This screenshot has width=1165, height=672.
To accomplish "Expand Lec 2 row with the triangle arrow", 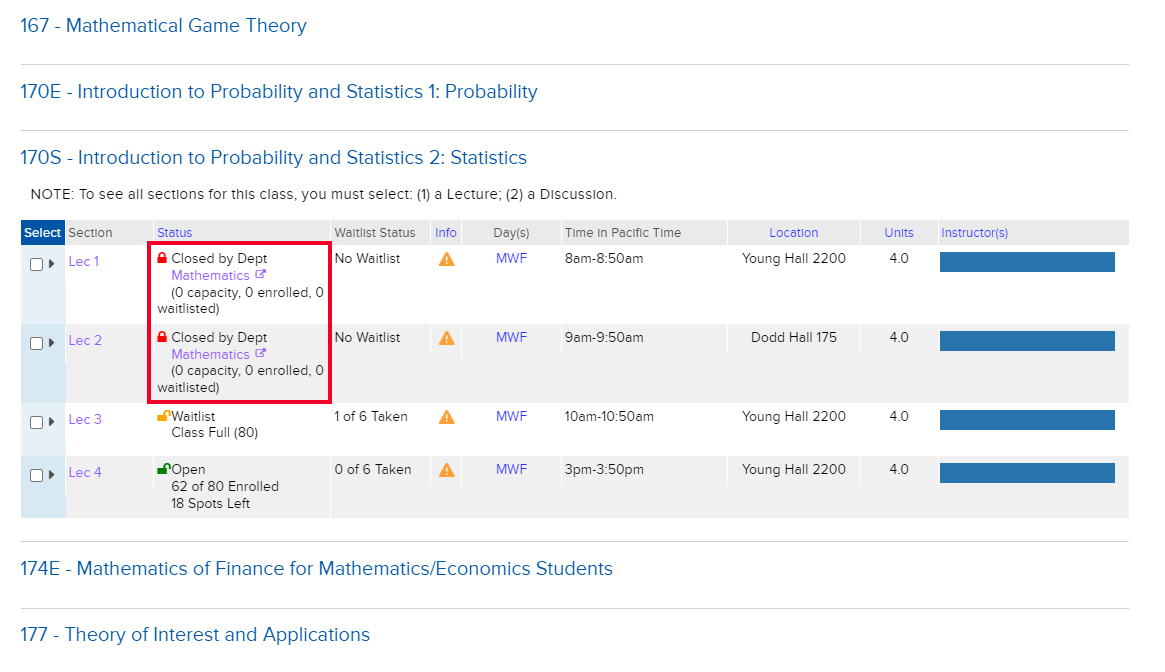I will (x=51, y=343).
